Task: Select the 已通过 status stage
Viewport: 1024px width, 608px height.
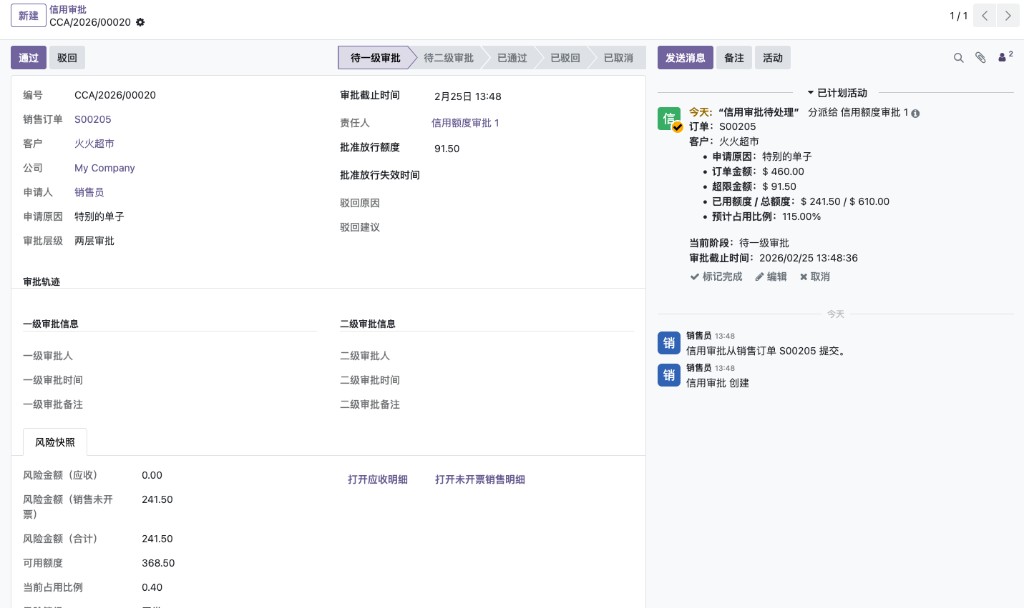Action: 512,57
